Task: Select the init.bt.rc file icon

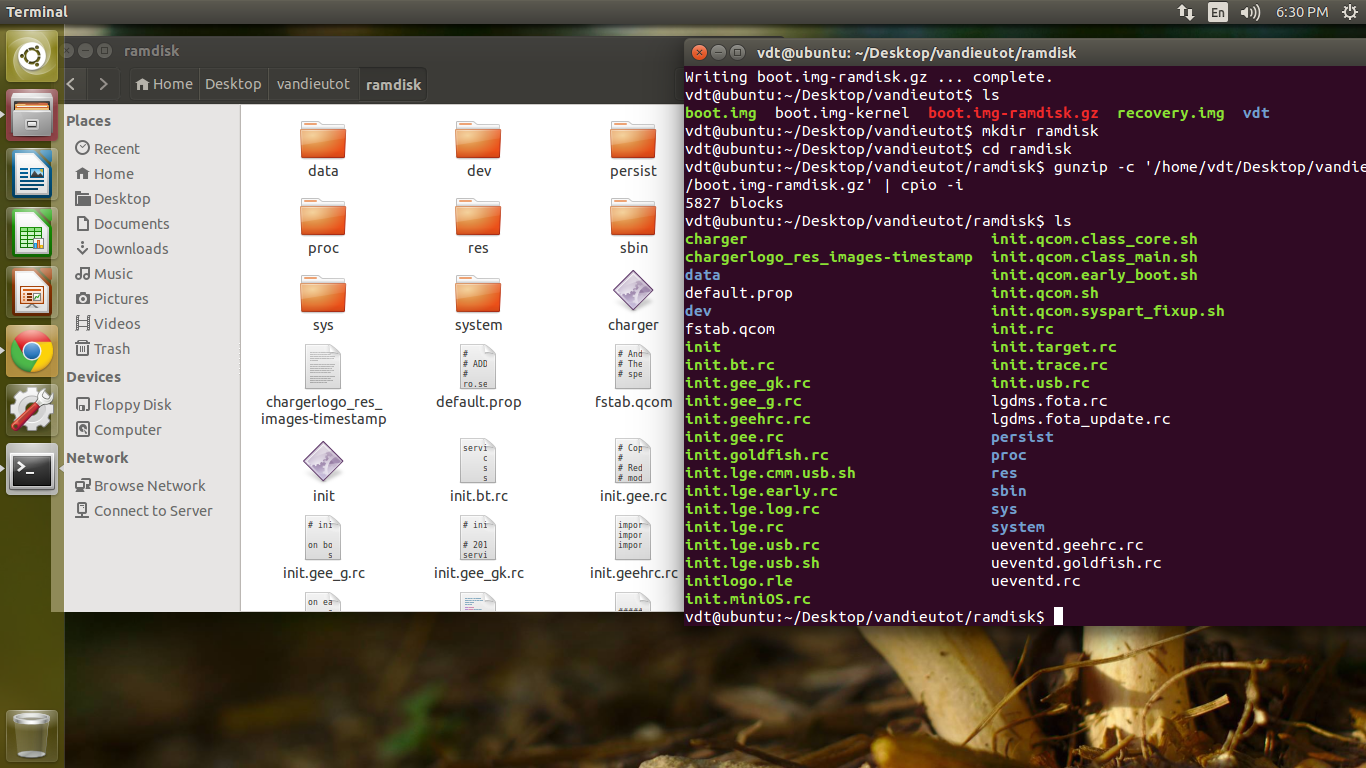Action: [x=478, y=461]
